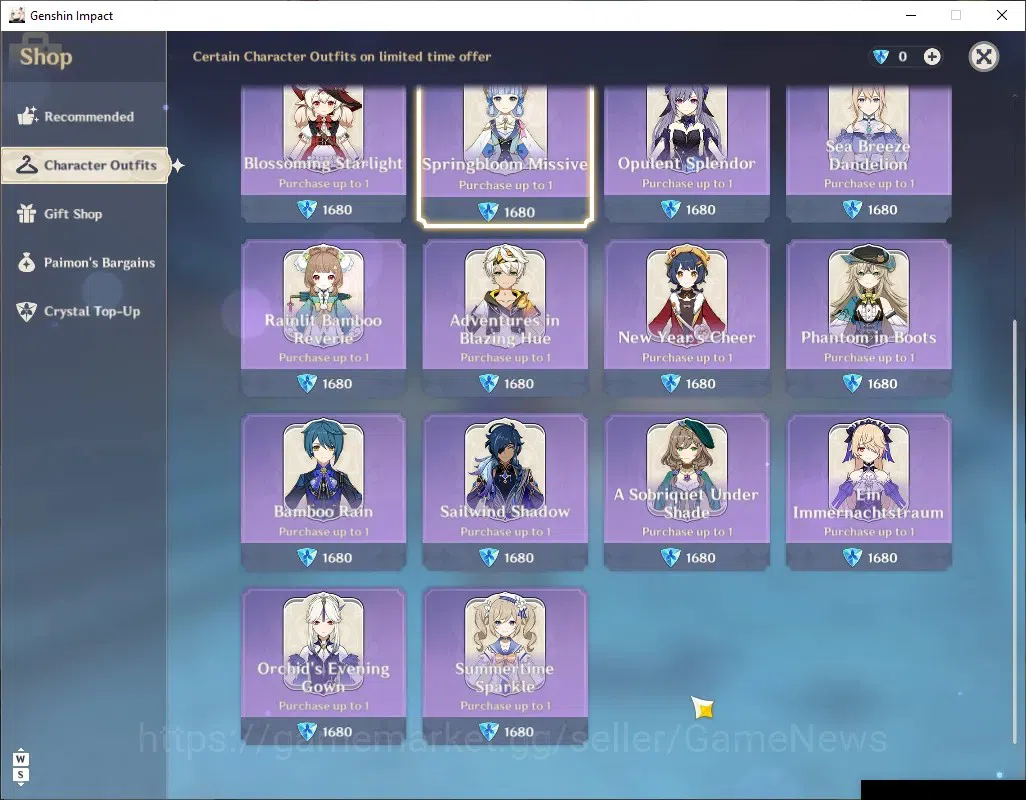Close the Shop with the X icon
1026x800 pixels.
point(983,57)
